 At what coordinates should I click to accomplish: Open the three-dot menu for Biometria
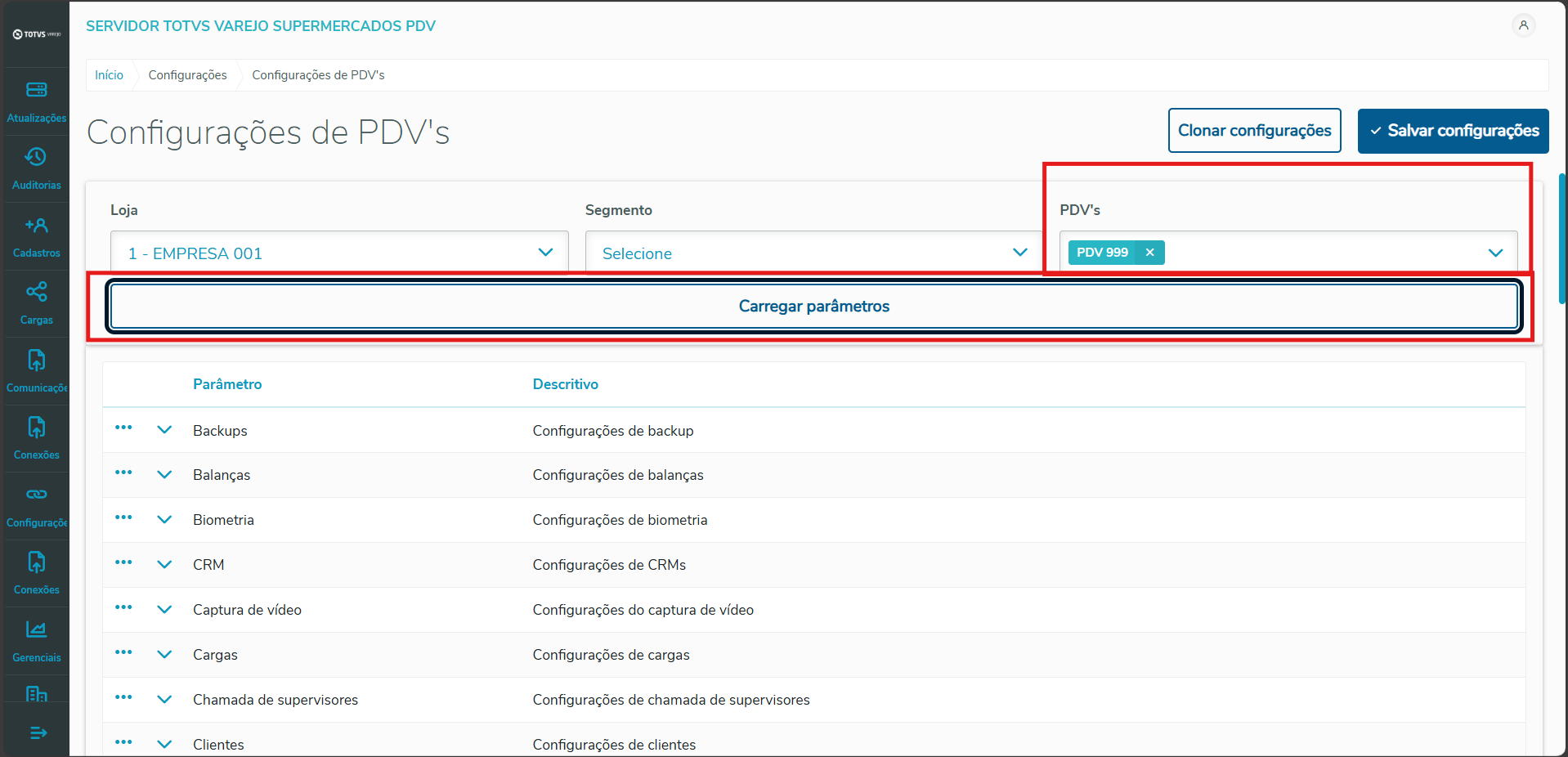click(x=123, y=517)
